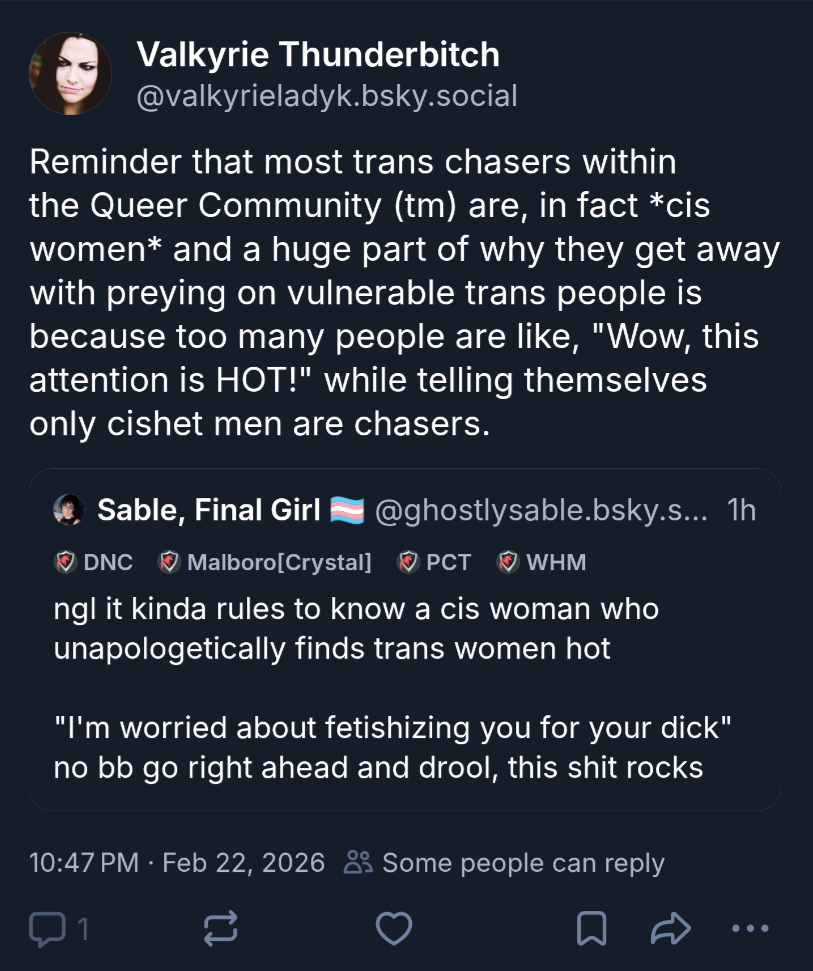Image resolution: width=813 pixels, height=971 pixels.
Task: Open the @ghostlysable.bsky.s... handle
Action: point(540,510)
